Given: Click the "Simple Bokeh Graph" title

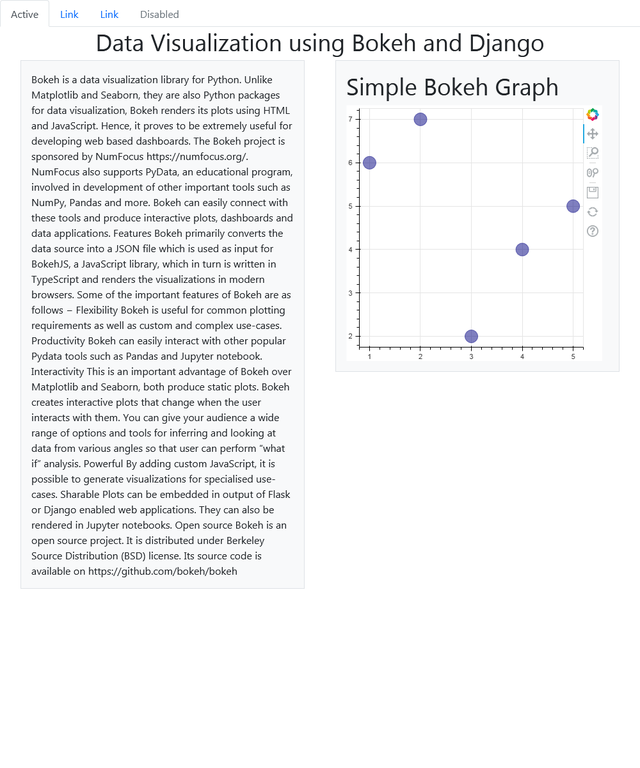Looking at the screenshot, I should [452, 87].
